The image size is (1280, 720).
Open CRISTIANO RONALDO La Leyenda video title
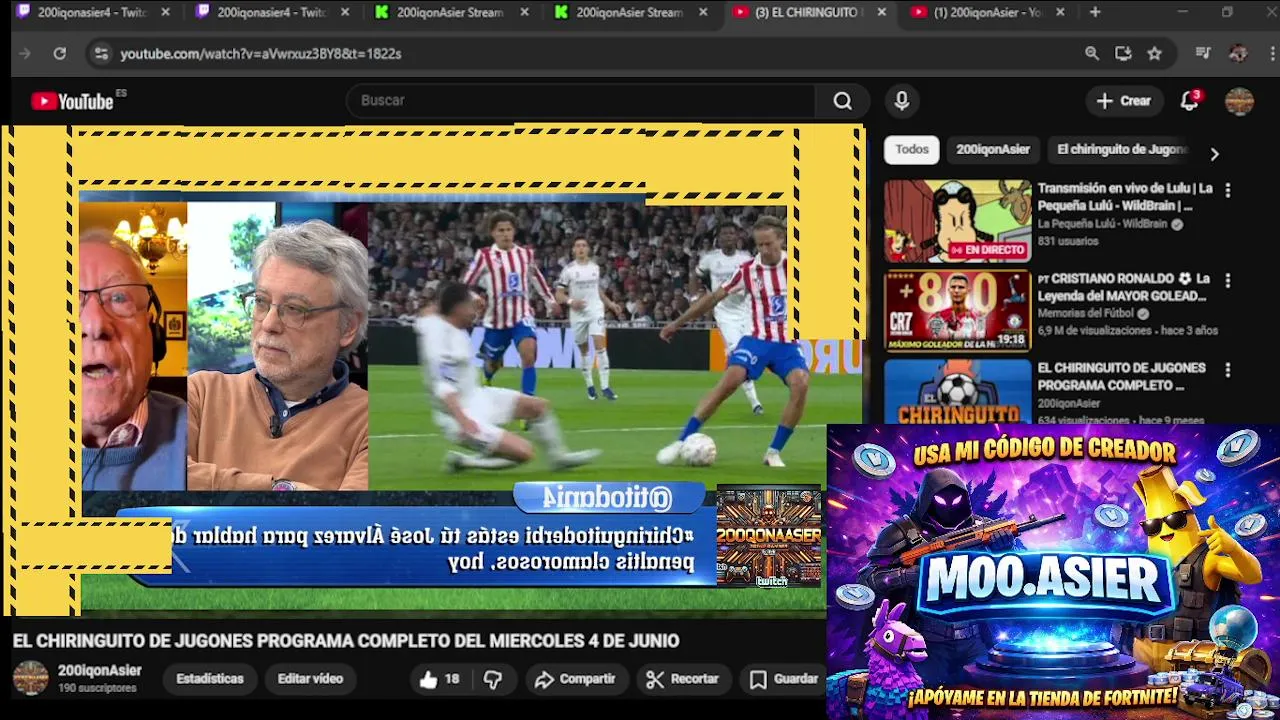1124,288
